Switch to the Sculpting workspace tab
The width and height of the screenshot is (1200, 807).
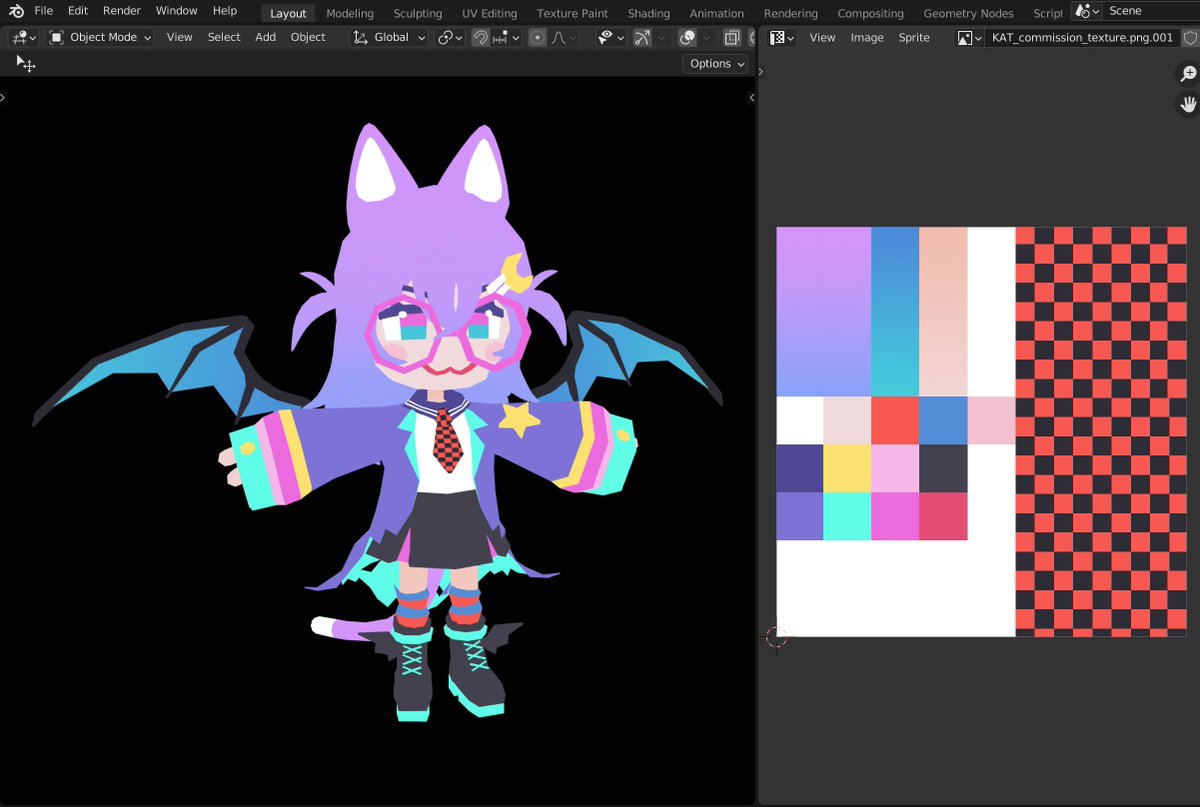point(418,13)
